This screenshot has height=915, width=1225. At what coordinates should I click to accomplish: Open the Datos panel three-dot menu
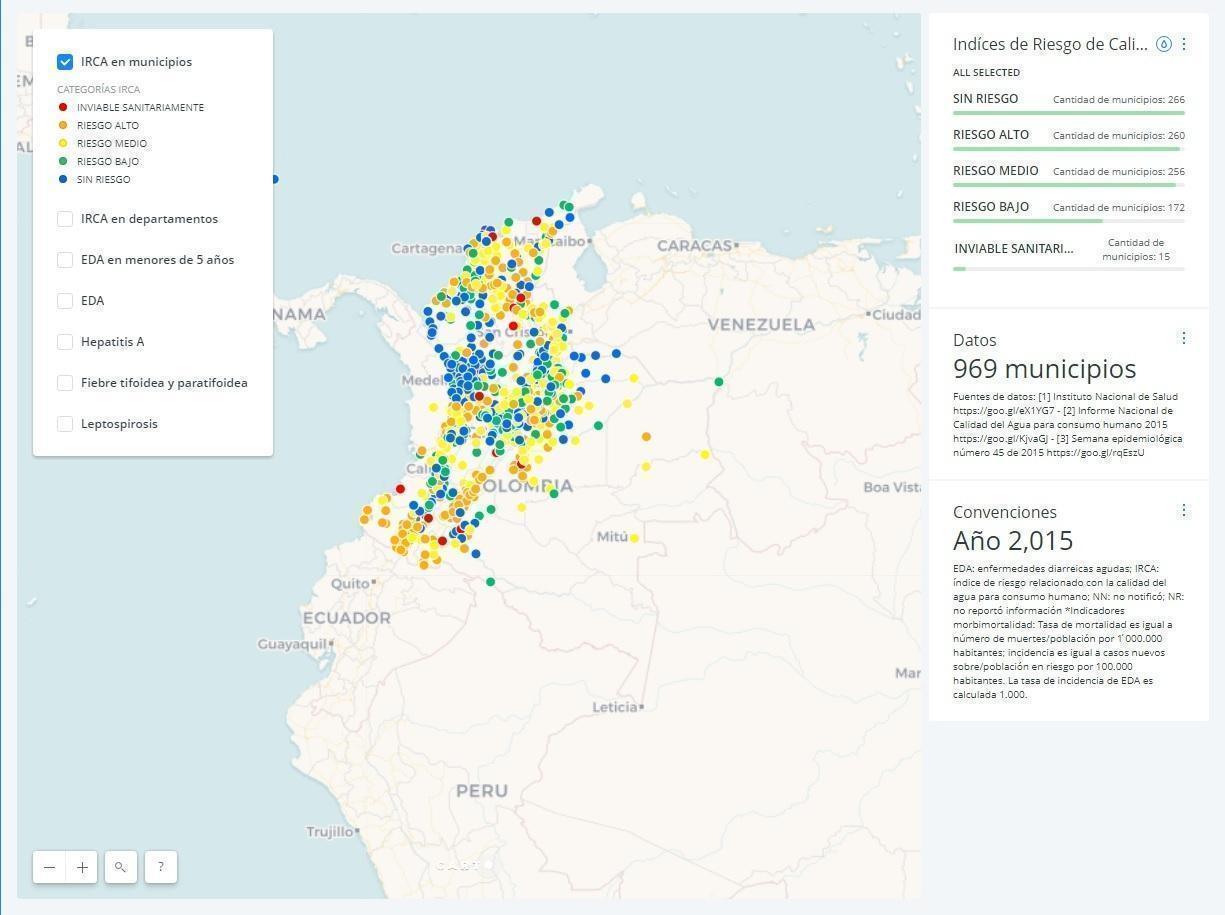tap(1184, 338)
